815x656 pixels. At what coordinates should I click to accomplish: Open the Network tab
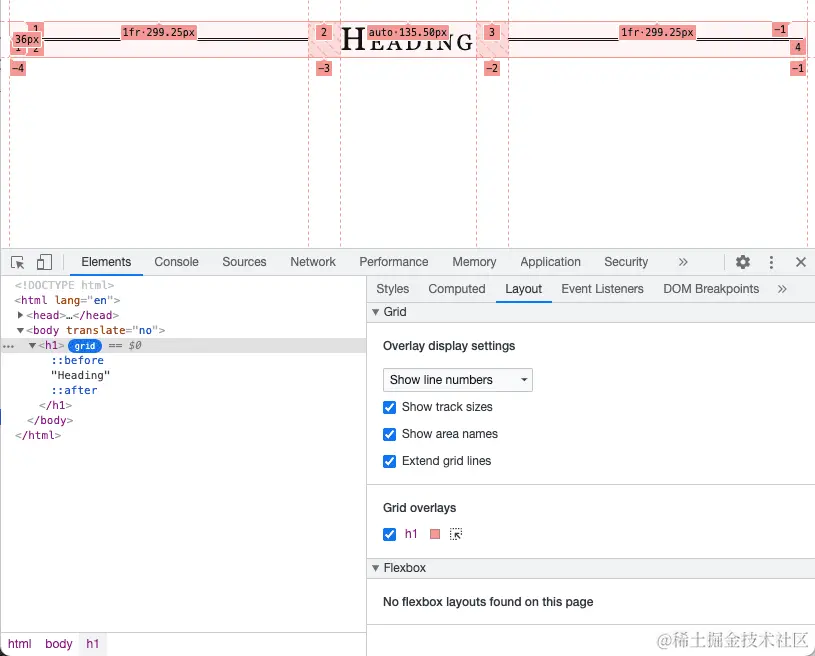[x=313, y=262]
